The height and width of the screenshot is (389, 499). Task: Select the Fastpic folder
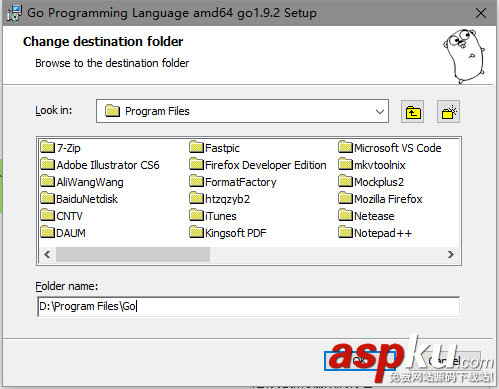click(x=214, y=148)
